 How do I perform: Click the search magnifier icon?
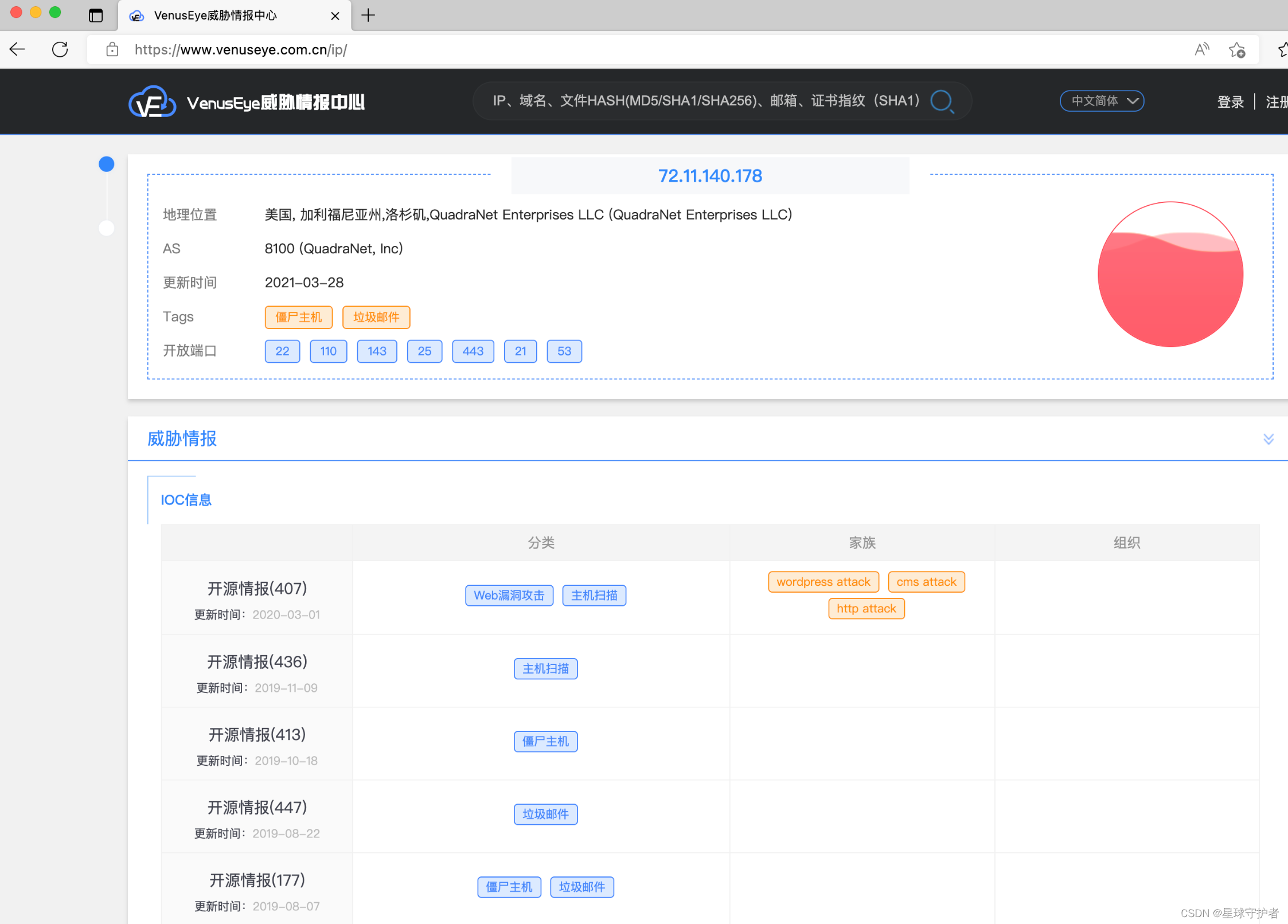click(x=942, y=101)
